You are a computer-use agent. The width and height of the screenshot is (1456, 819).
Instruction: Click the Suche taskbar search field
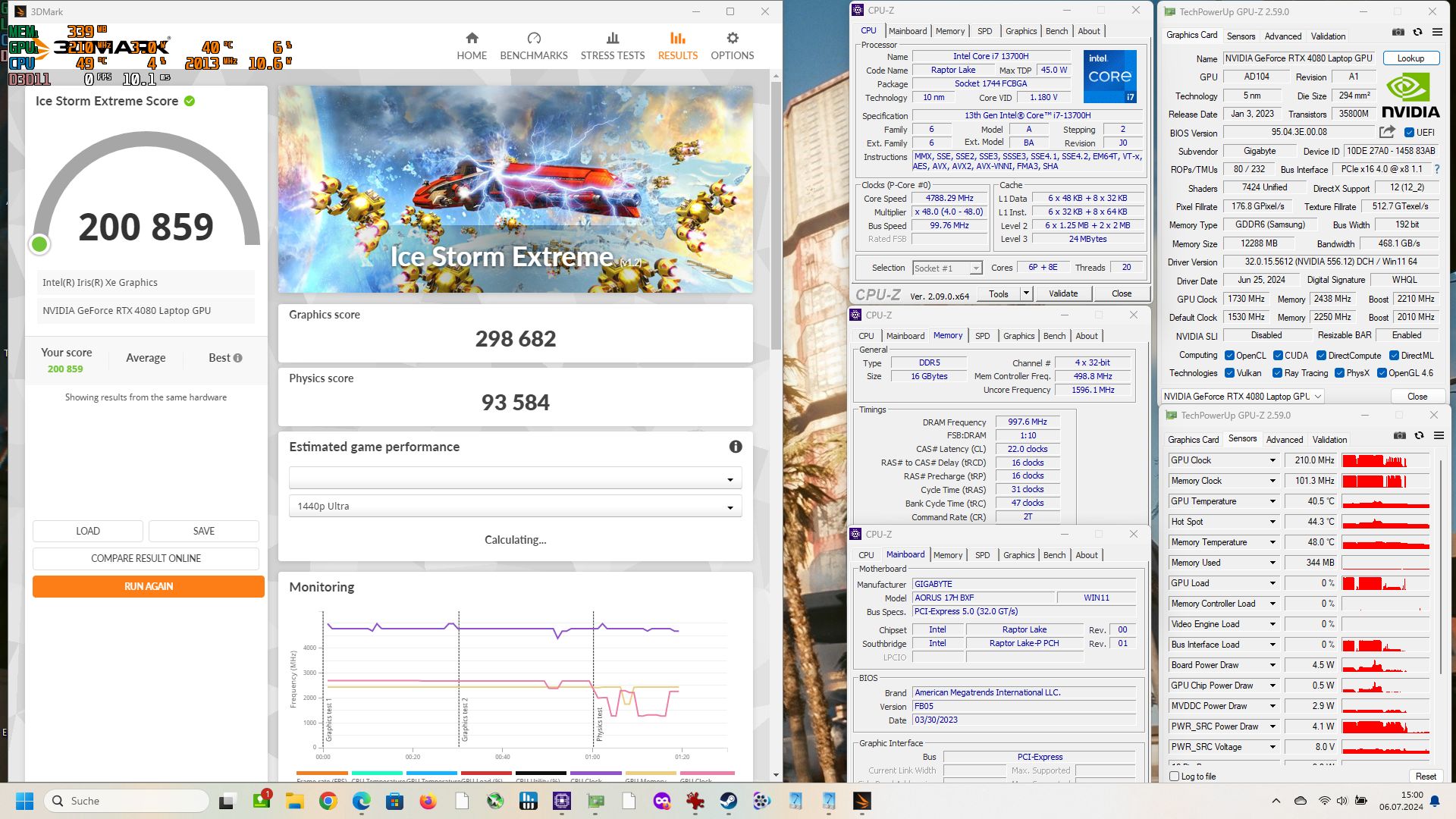[127, 801]
